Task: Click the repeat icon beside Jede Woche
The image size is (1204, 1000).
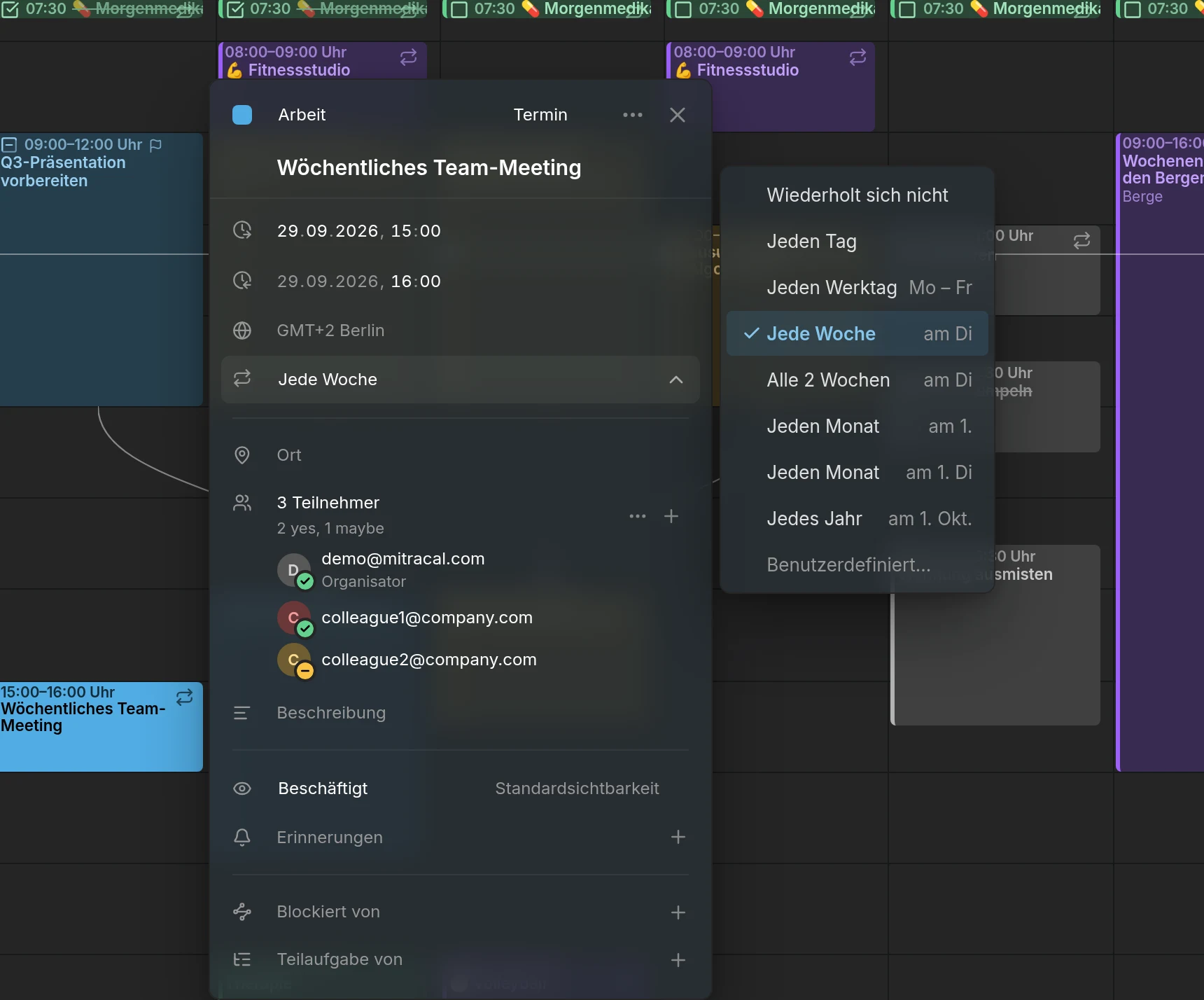Action: [x=242, y=379]
